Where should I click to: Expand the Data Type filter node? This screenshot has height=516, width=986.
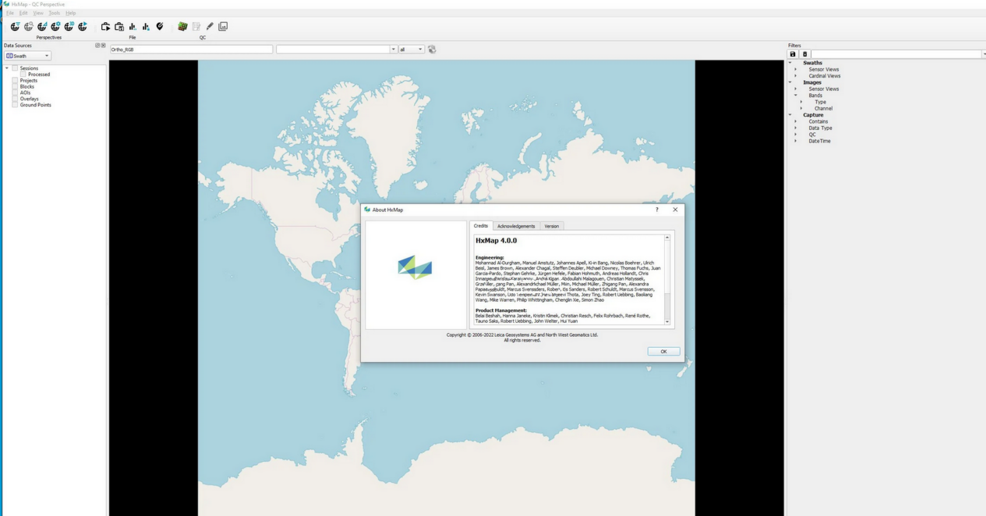click(x=795, y=128)
